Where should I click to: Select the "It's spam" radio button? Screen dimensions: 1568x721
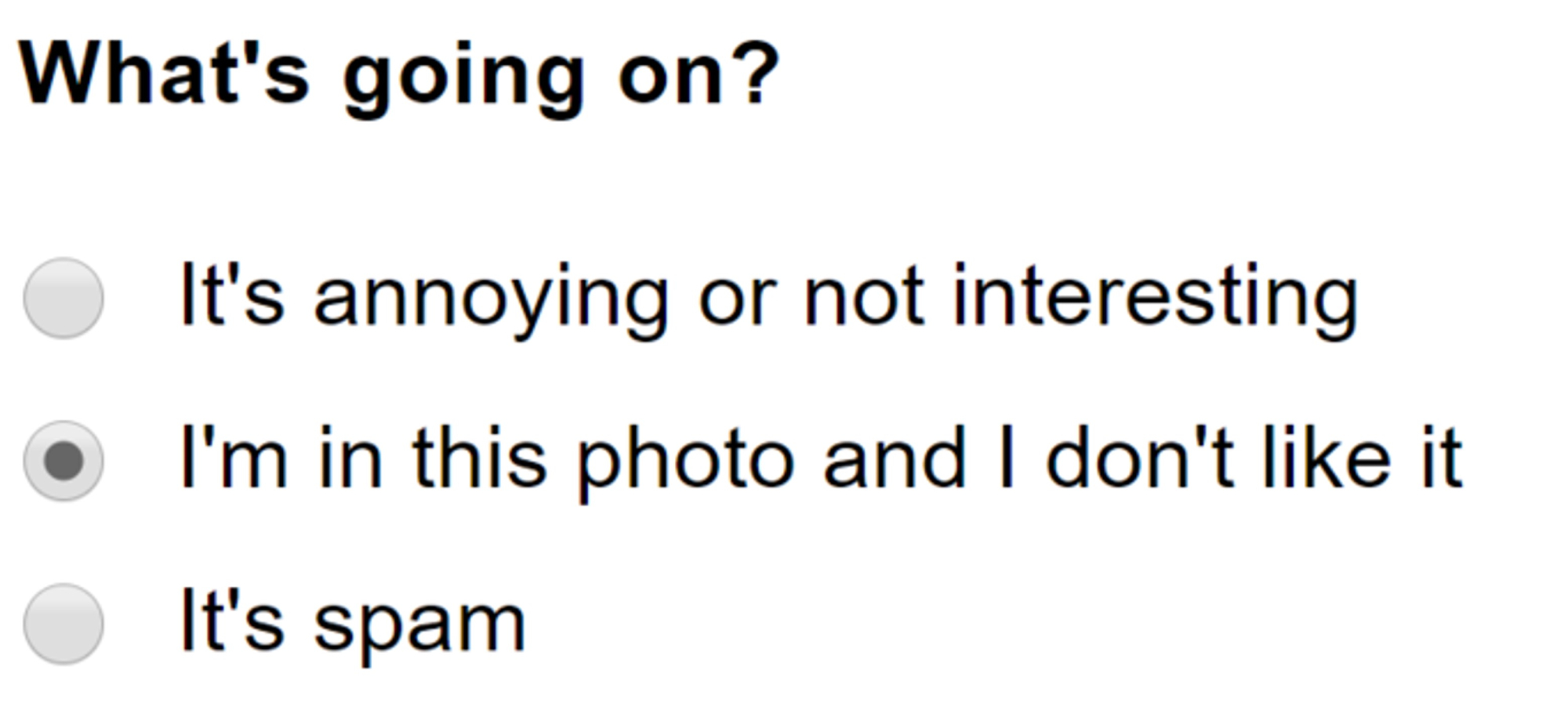pyautogui.click(x=64, y=624)
